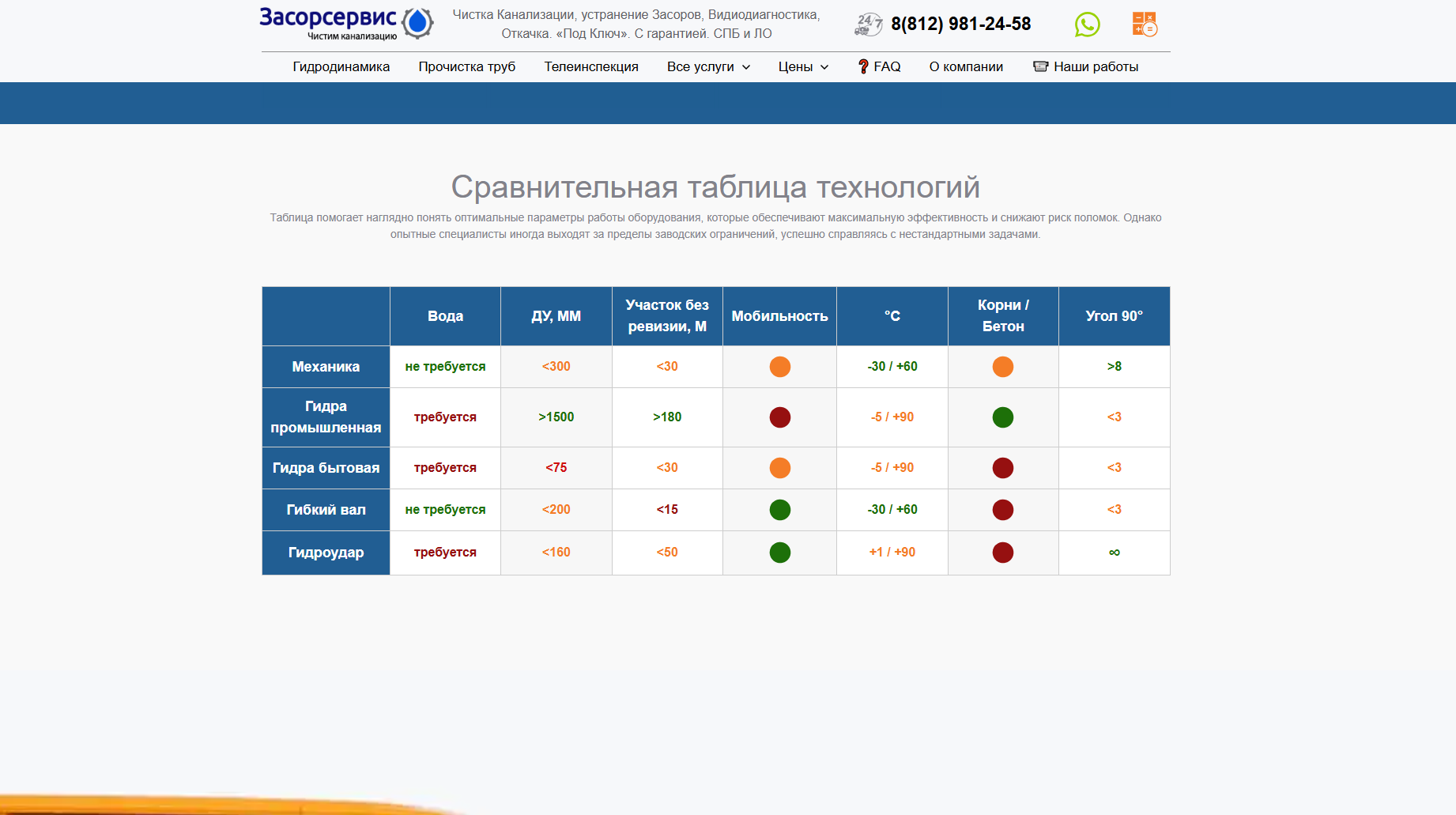Select the Гидра бытовая row header
The width and height of the screenshot is (1456, 815).
326,468
